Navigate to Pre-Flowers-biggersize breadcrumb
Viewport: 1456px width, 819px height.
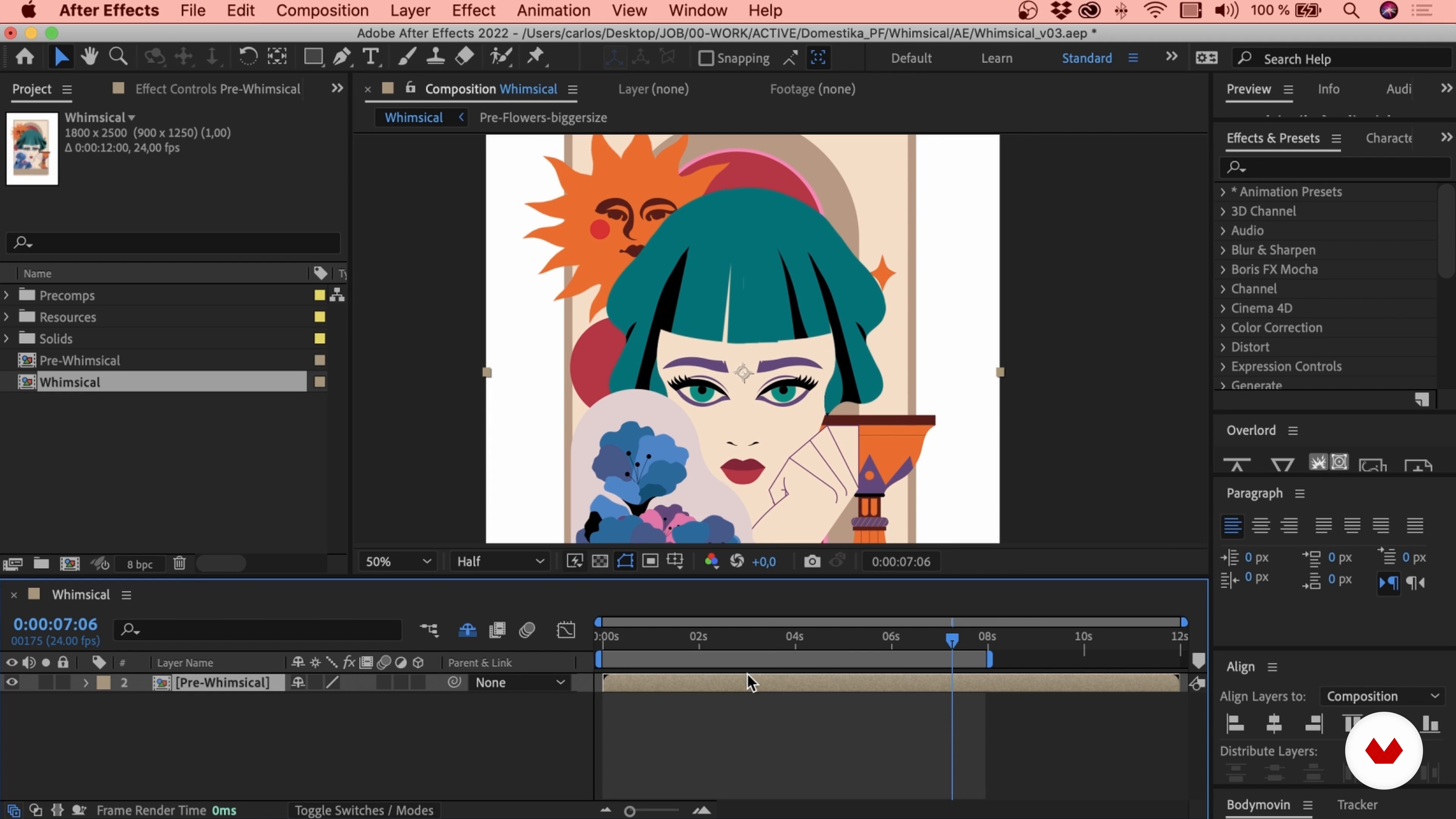543,118
